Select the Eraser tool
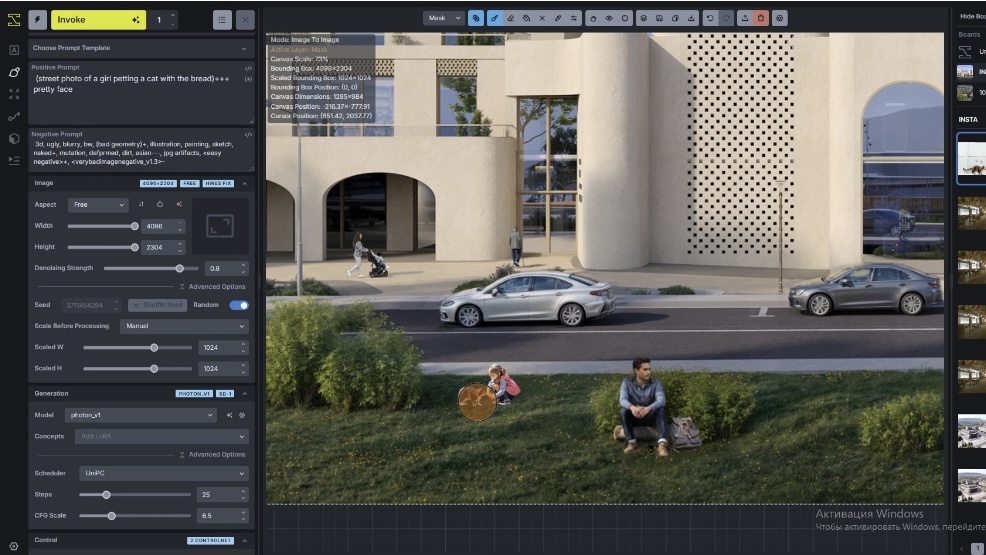The width and height of the screenshot is (986, 555). pyautogui.click(x=511, y=18)
